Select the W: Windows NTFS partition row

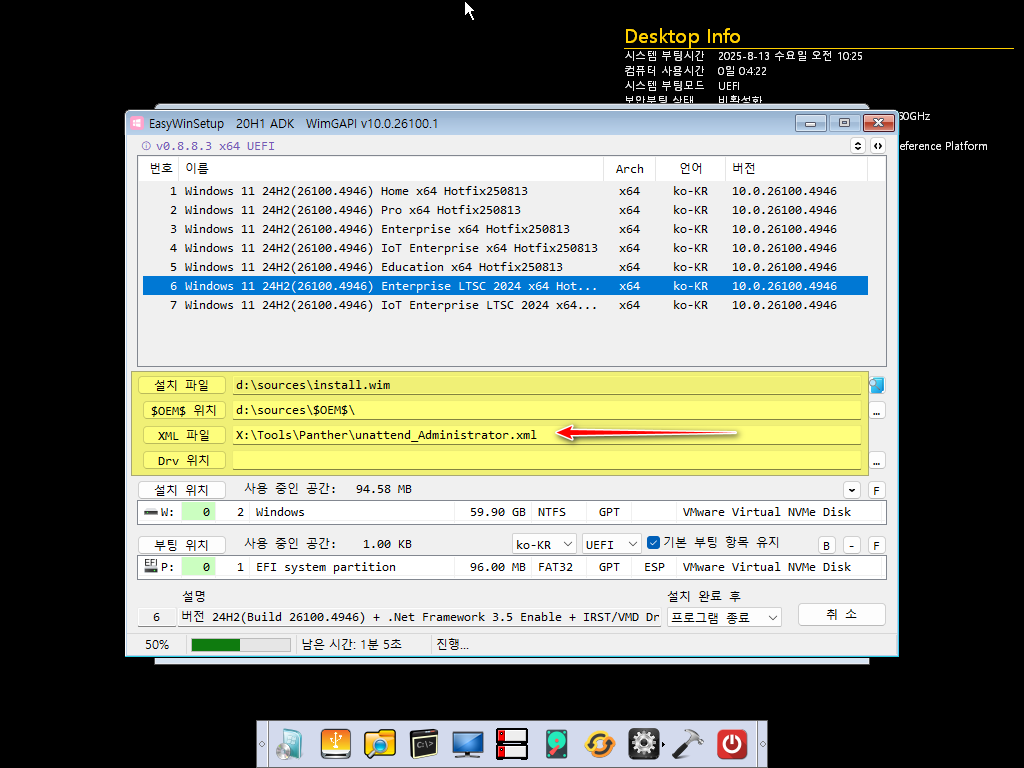(511, 512)
